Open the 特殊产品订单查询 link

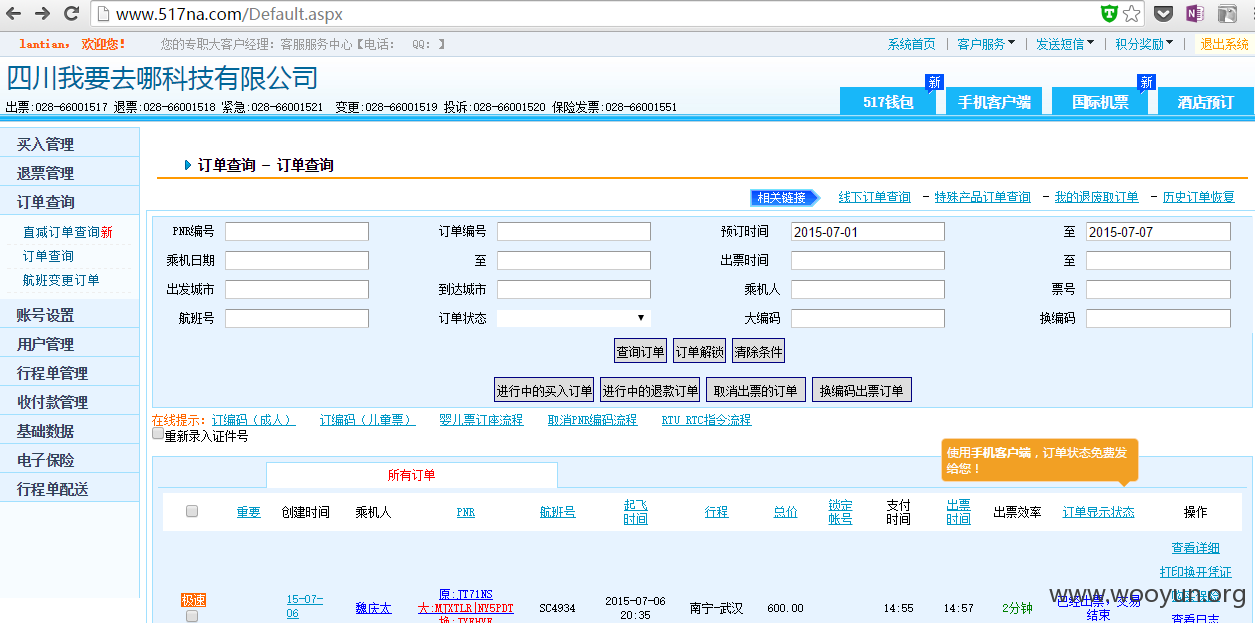[x=983, y=197]
